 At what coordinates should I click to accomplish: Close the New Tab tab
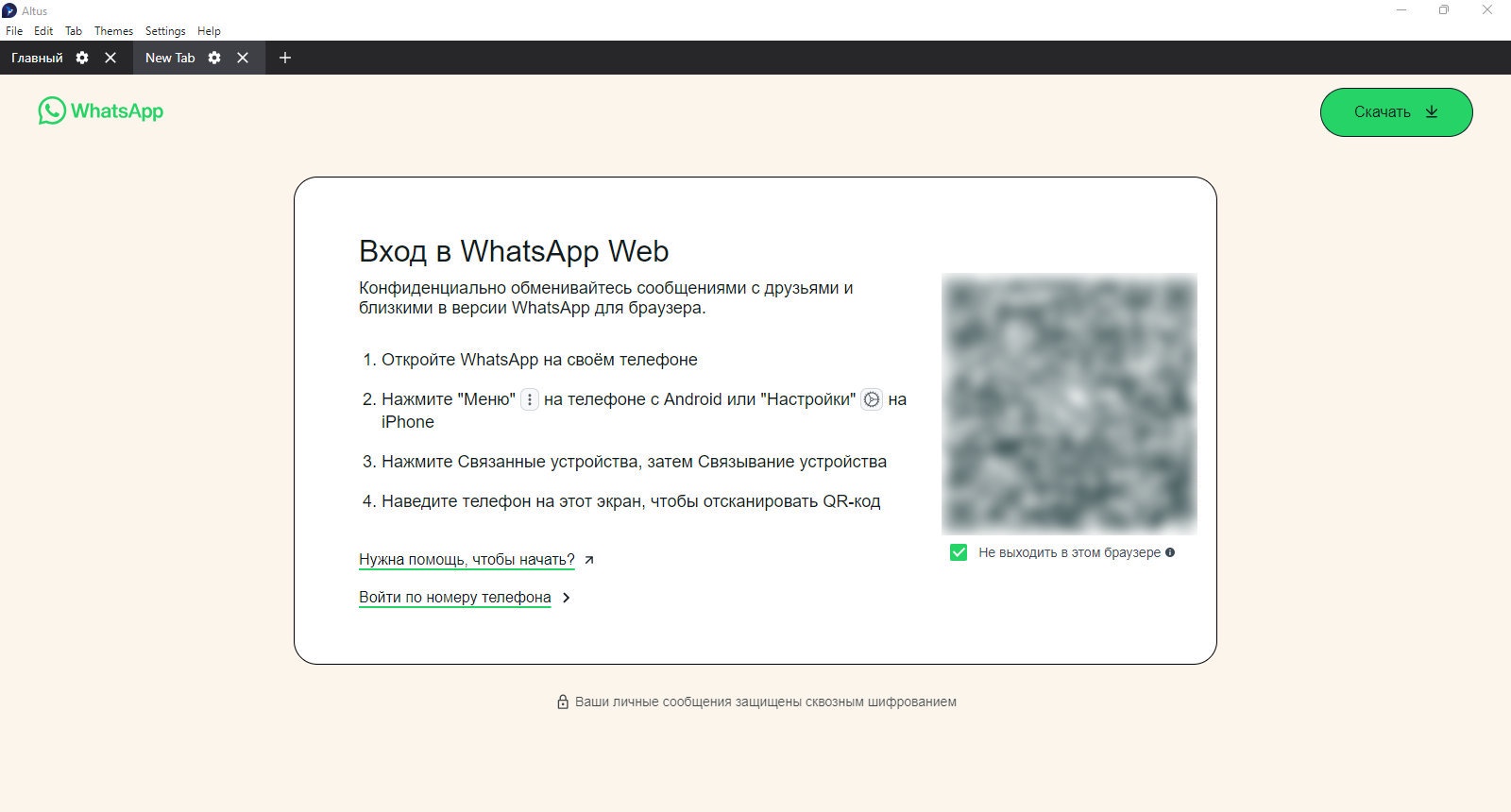coord(243,58)
